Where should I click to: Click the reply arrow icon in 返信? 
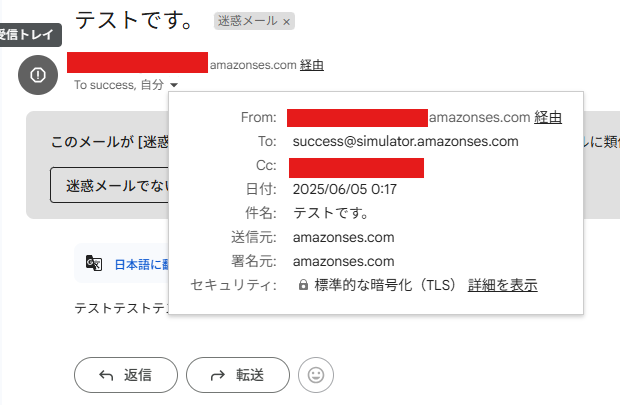[106, 375]
